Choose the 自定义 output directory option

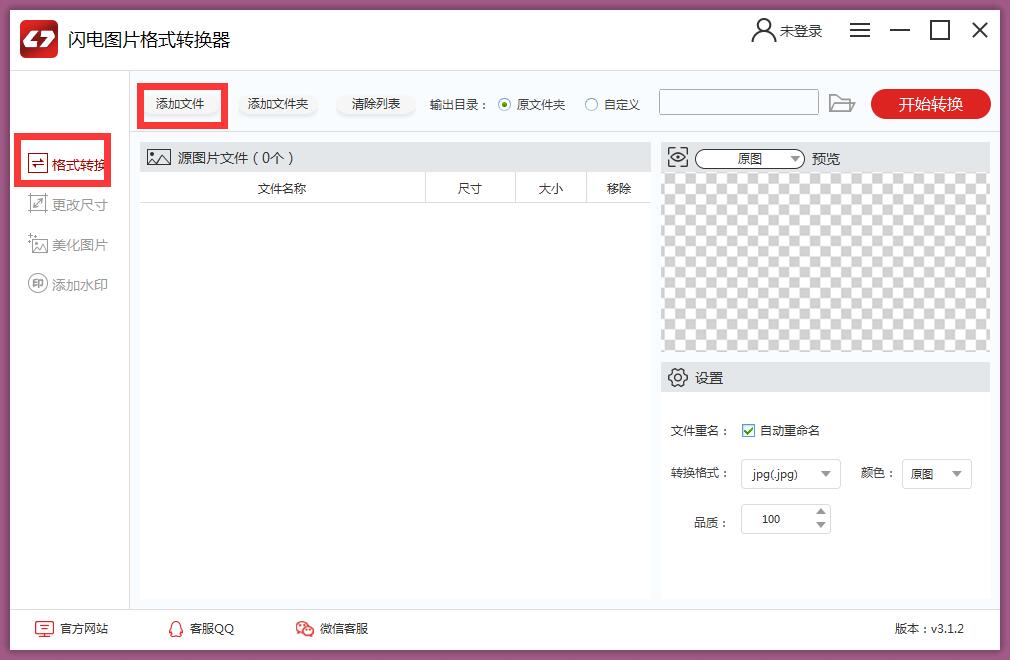click(x=593, y=102)
